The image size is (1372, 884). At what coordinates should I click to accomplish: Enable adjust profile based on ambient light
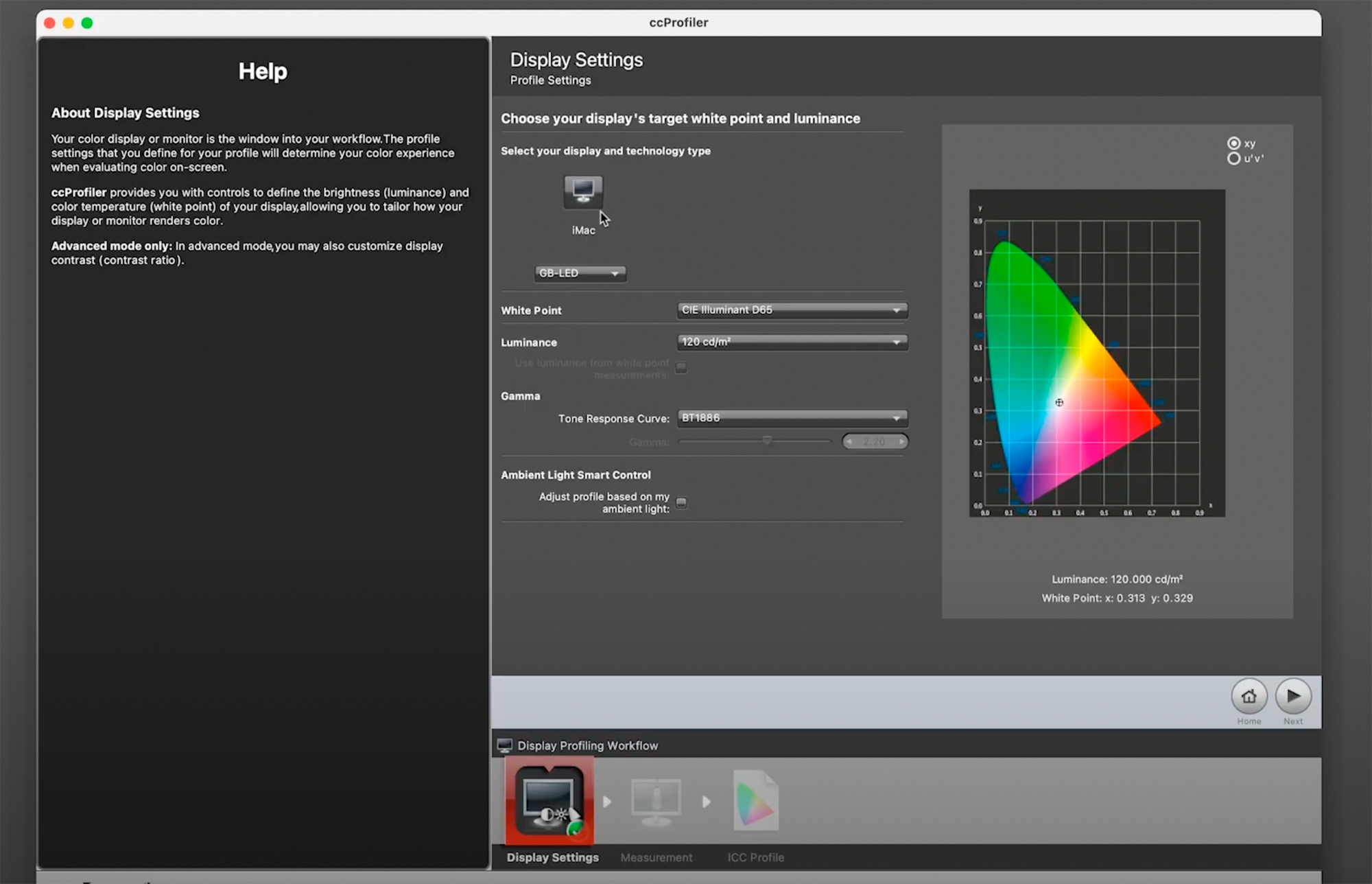681,503
